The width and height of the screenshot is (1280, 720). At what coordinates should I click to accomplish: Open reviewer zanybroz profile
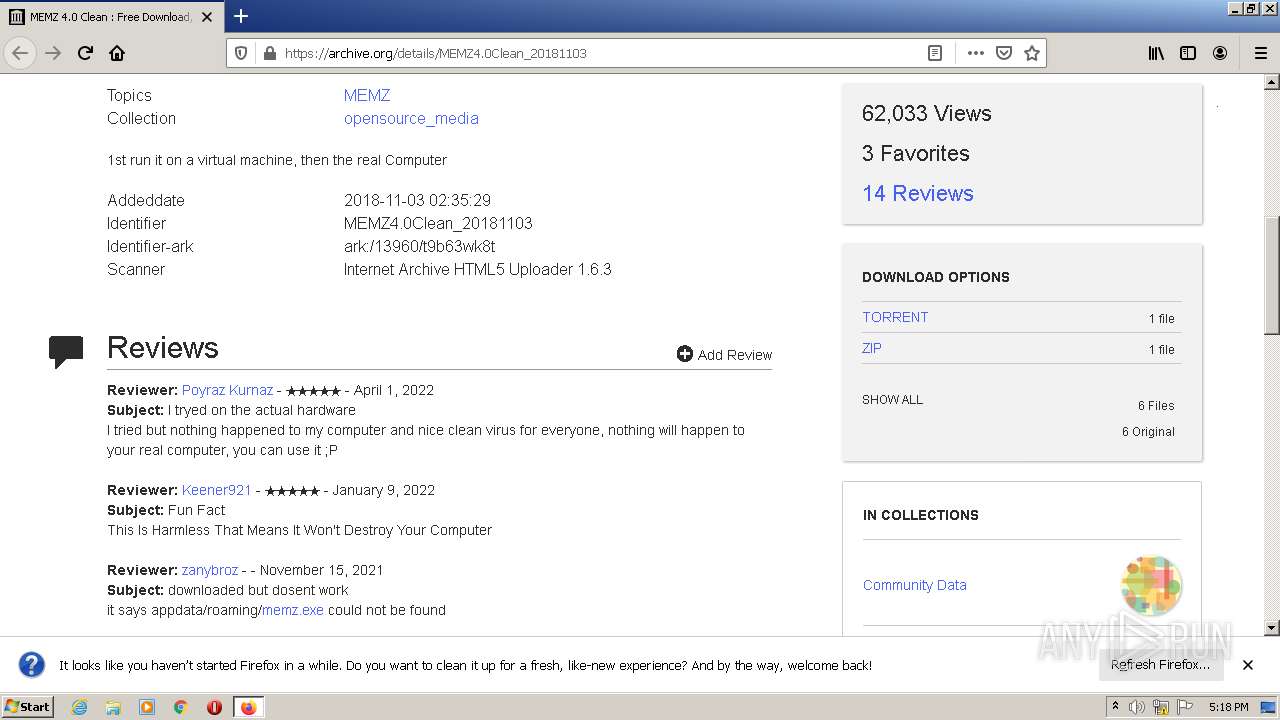(210, 570)
